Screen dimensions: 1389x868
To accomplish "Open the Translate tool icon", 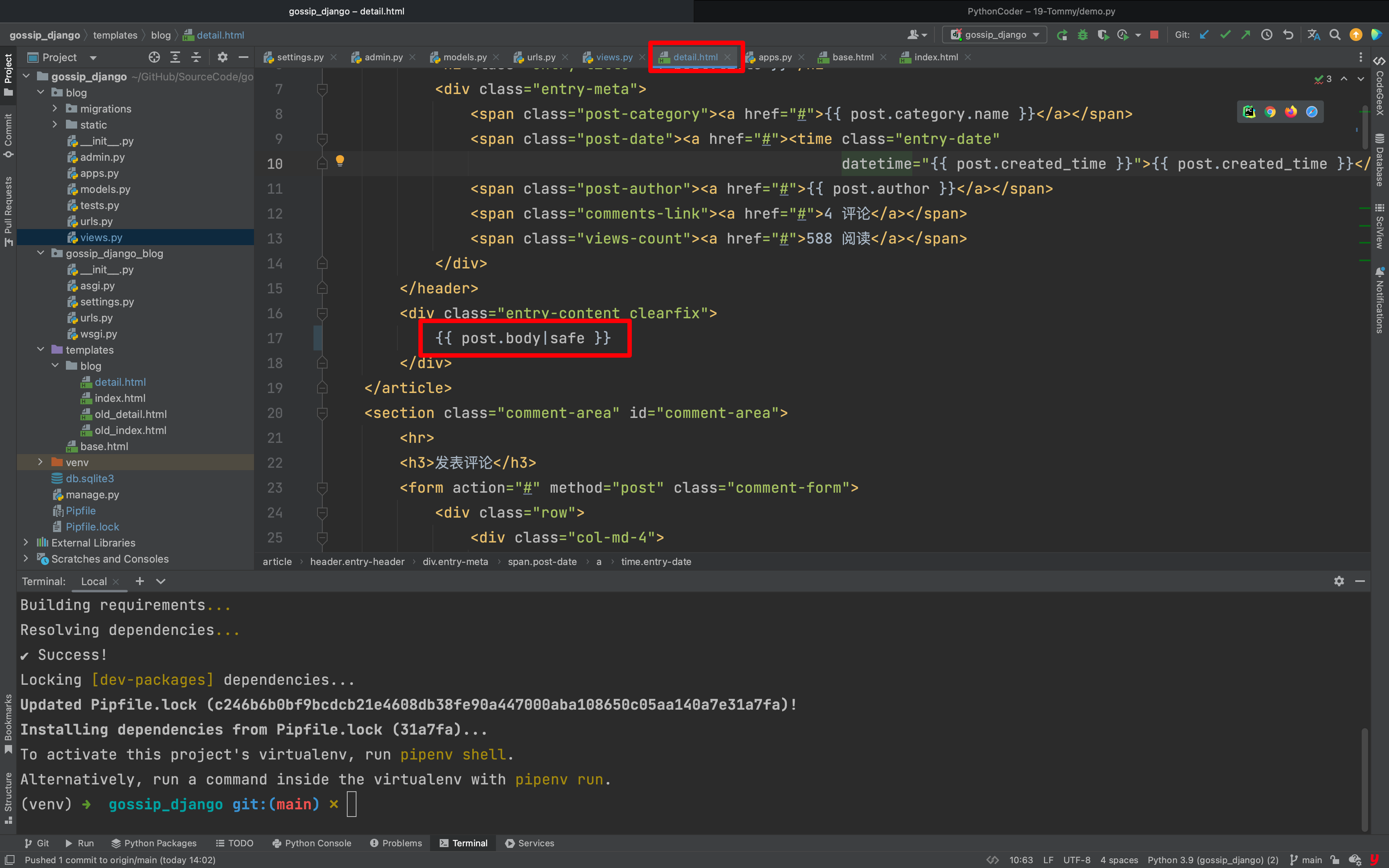I will (x=1314, y=35).
